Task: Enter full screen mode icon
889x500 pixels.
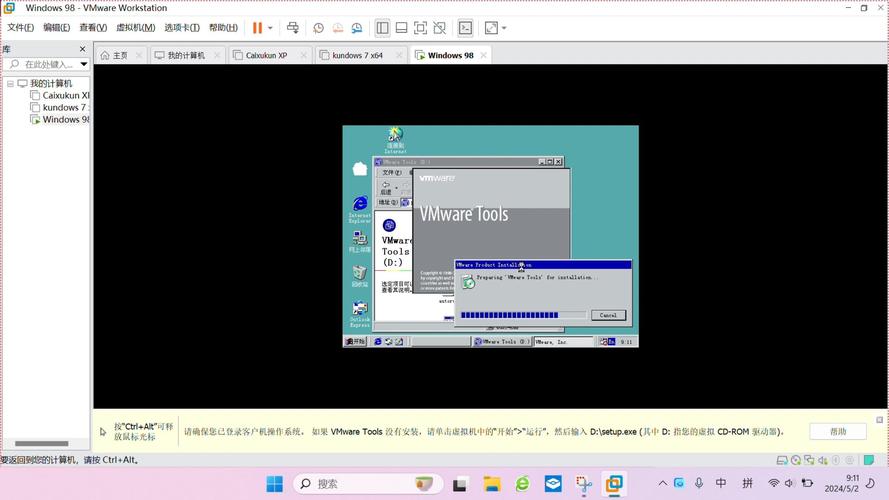Action: [x=420, y=28]
